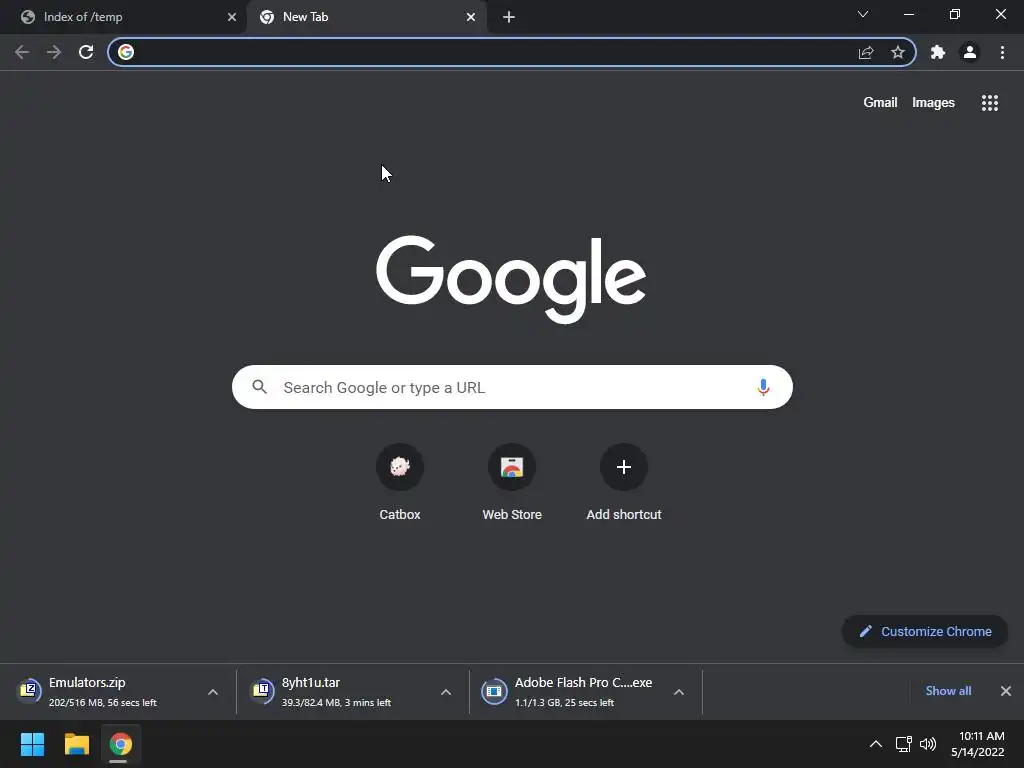The width and height of the screenshot is (1024, 768).
Task: Open File Explorer from taskbar
Action: tap(76, 744)
